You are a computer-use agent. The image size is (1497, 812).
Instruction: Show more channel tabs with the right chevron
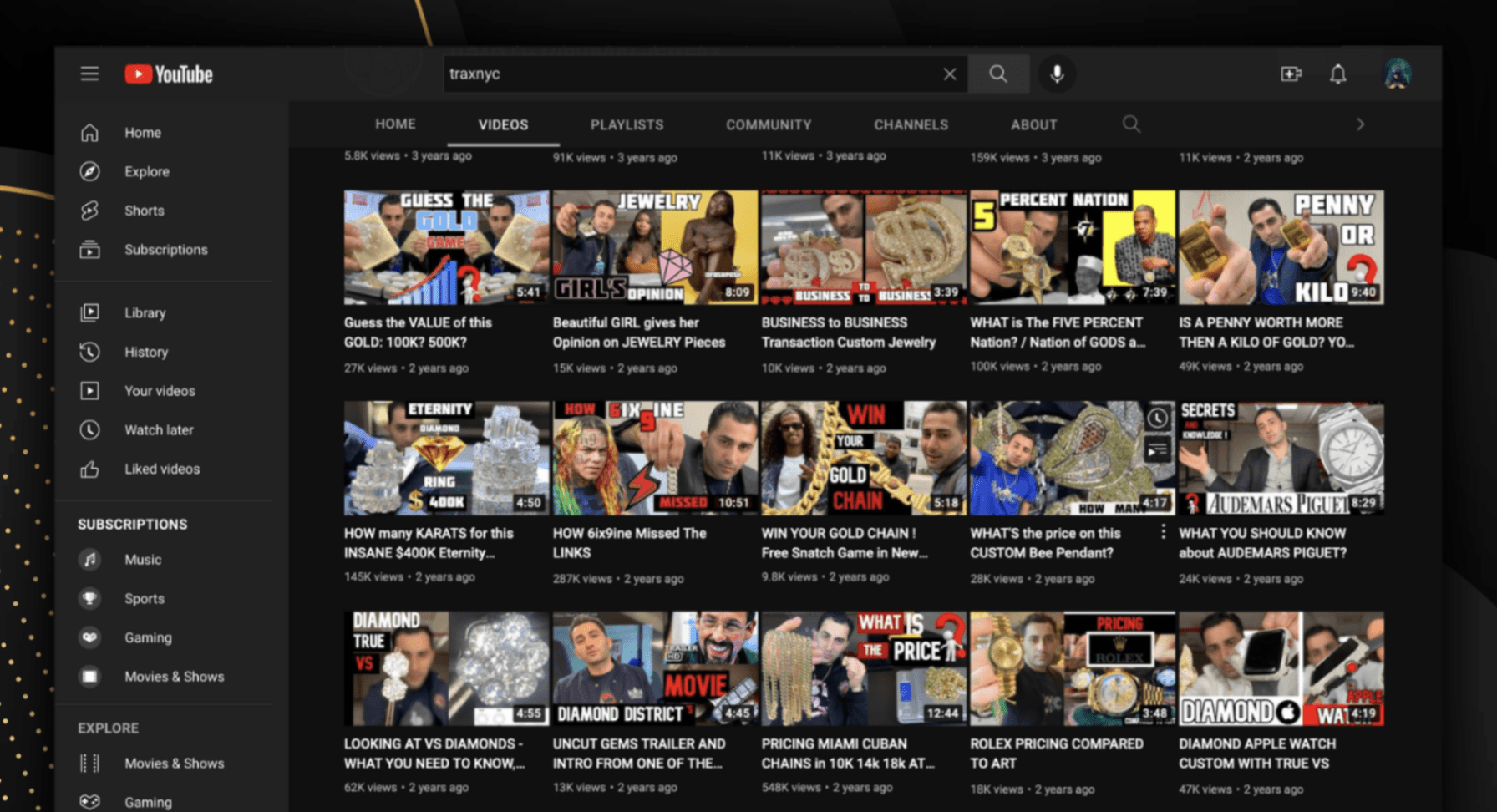coord(1360,124)
